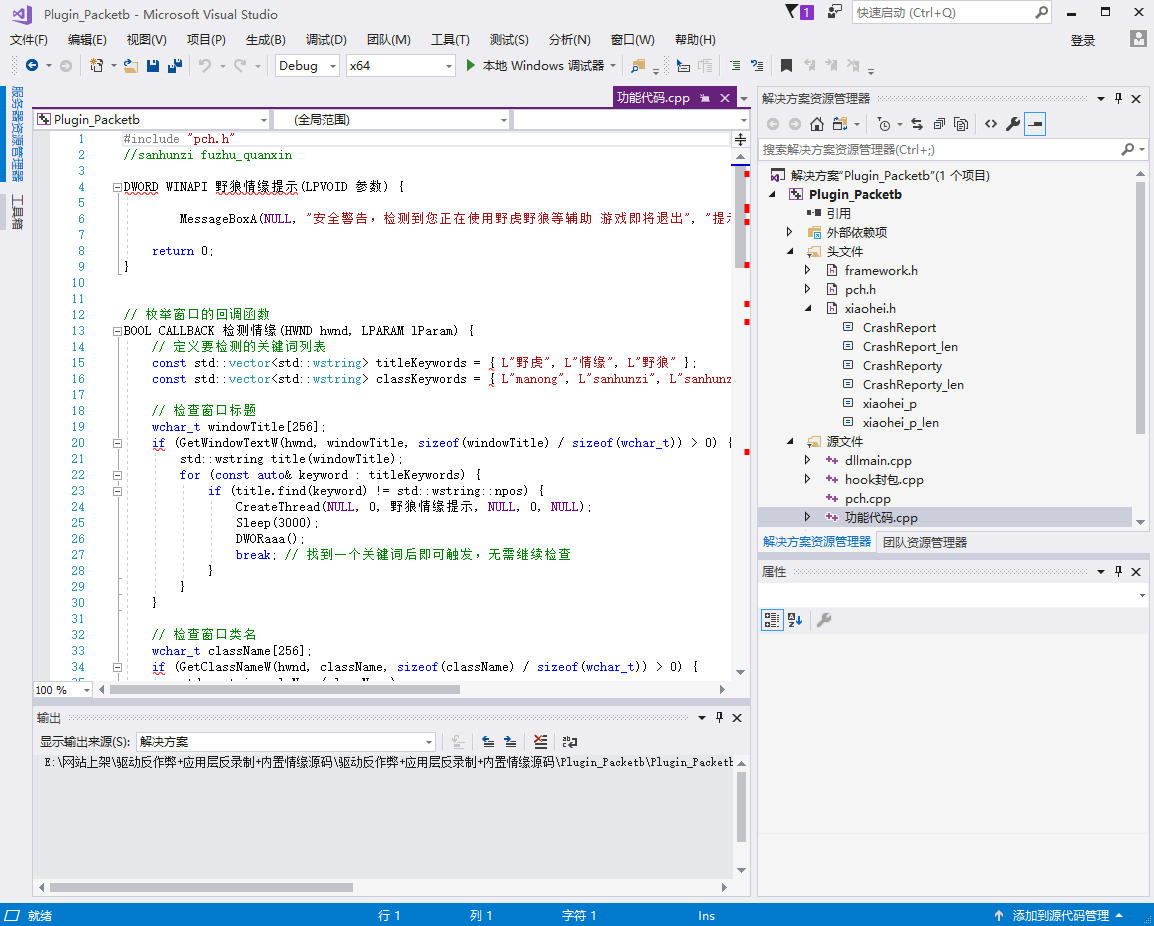
Task: Expand the framework.h tree node
Action: click(x=808, y=271)
